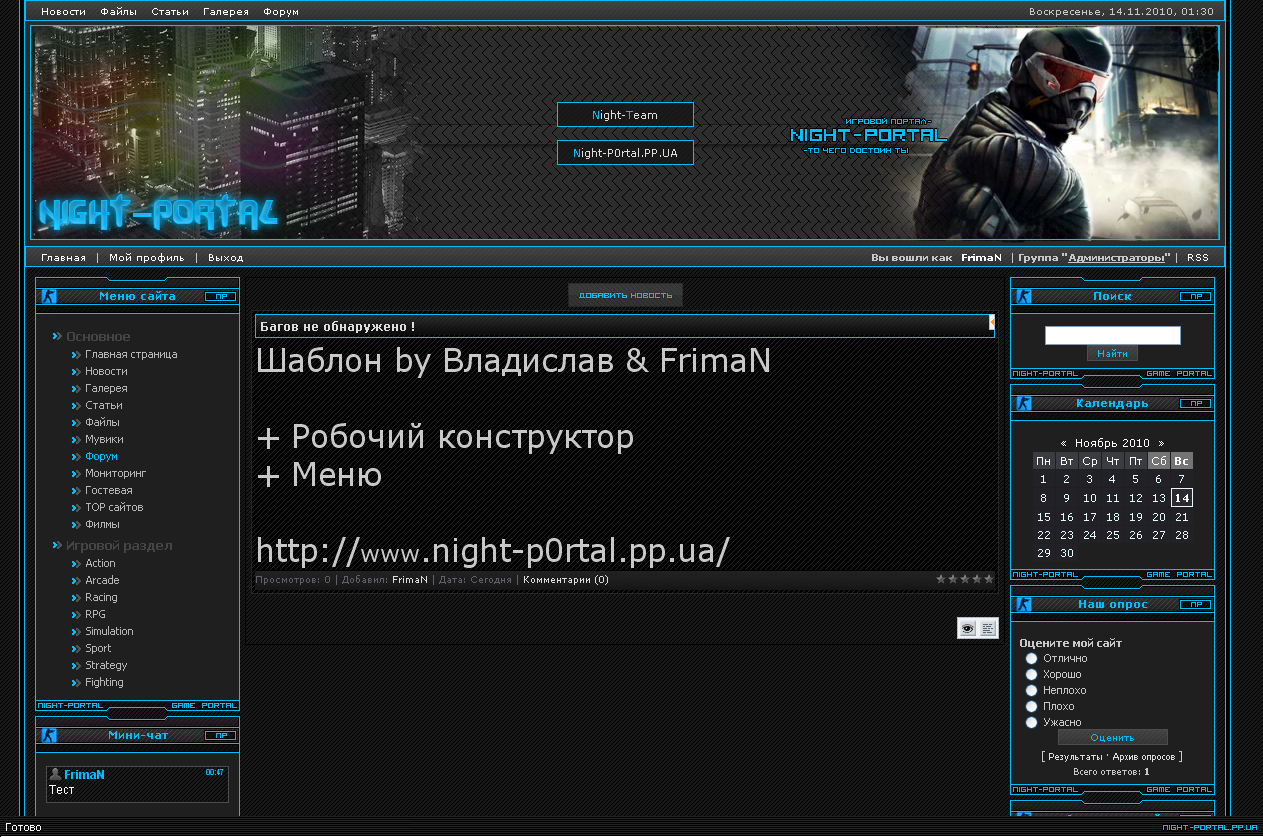
Task: Click the eye view-mode icon below the news post
Action: [x=967, y=628]
